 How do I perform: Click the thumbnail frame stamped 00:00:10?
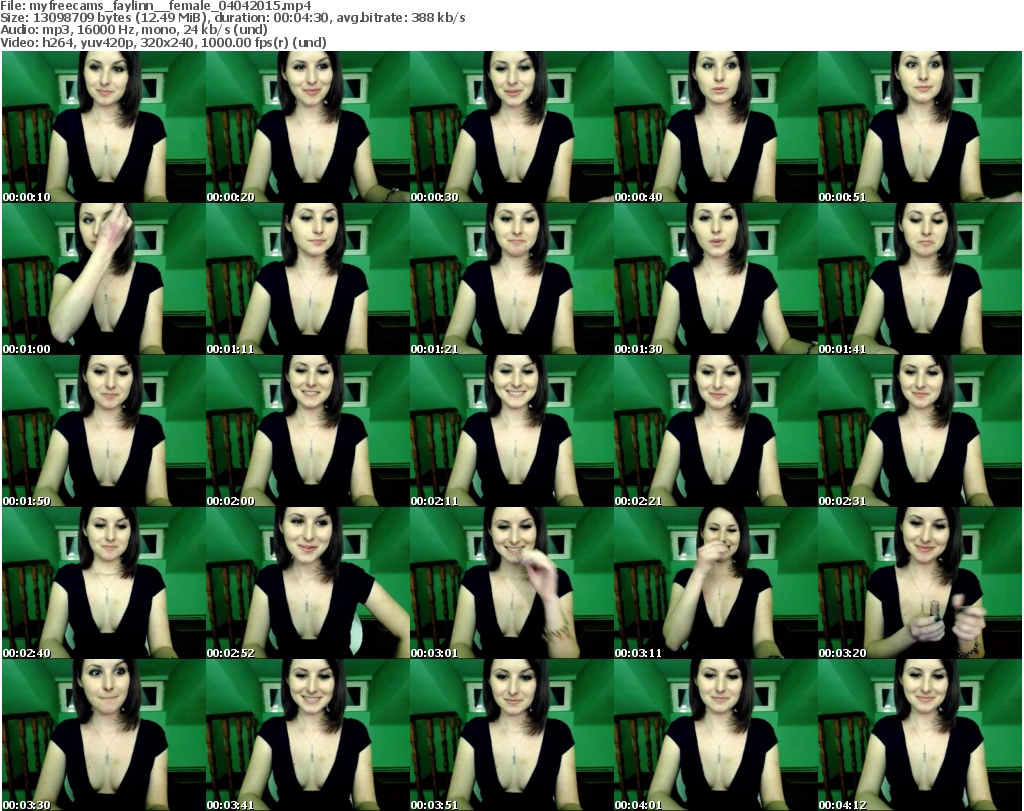tap(103, 127)
